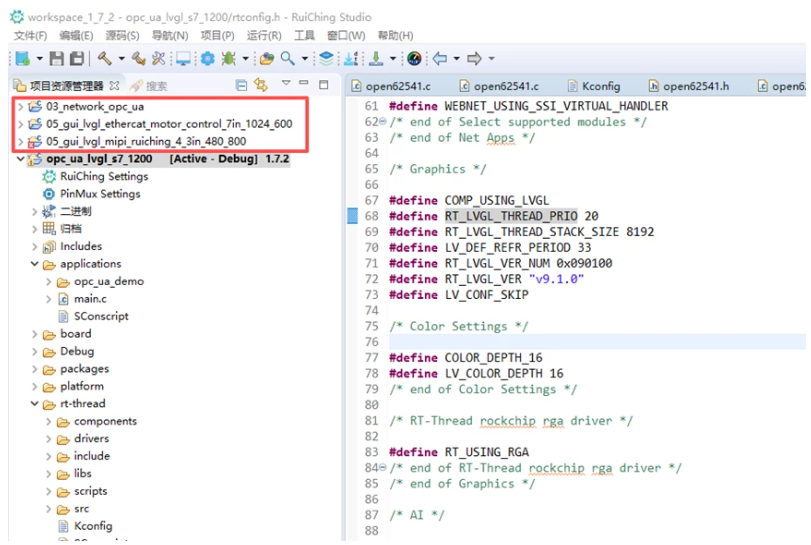Screen dimensions: 811x545
Task: Start debugging with the green bug icon
Action: (x=229, y=59)
